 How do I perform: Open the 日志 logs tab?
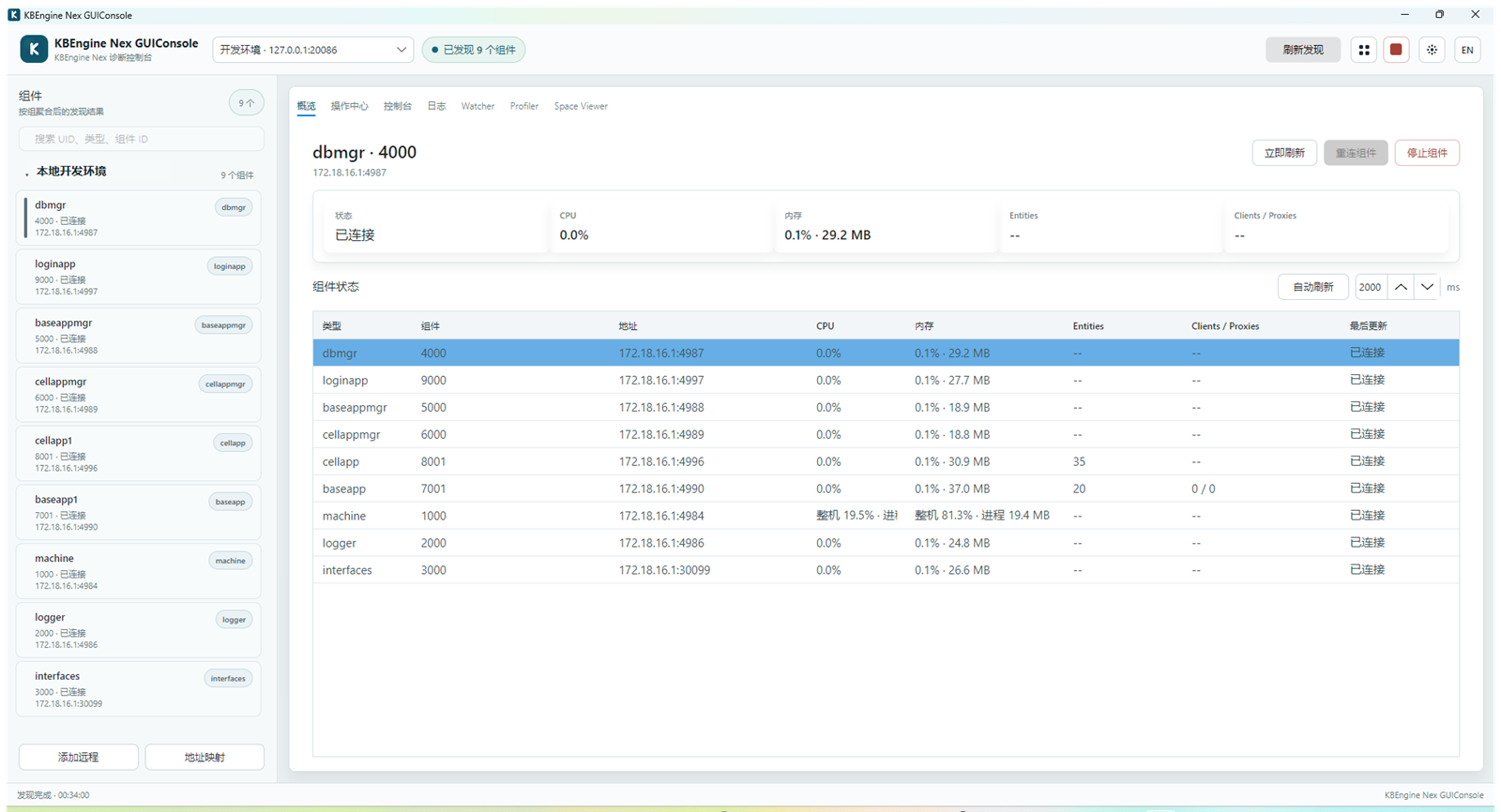[436, 106]
